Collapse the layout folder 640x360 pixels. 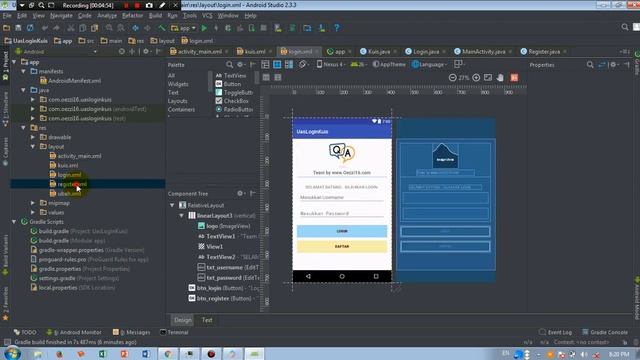click(33, 147)
